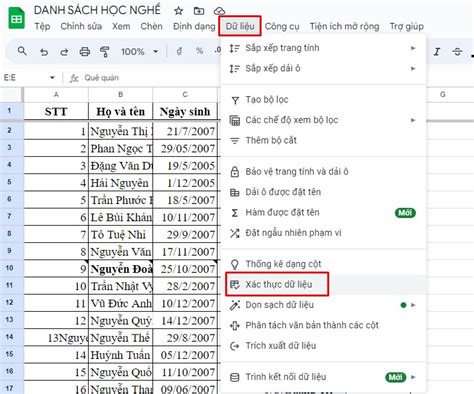The width and height of the screenshot is (474, 394).
Task: Choose Hàm được đặt tên entry
Action: click(x=323, y=213)
